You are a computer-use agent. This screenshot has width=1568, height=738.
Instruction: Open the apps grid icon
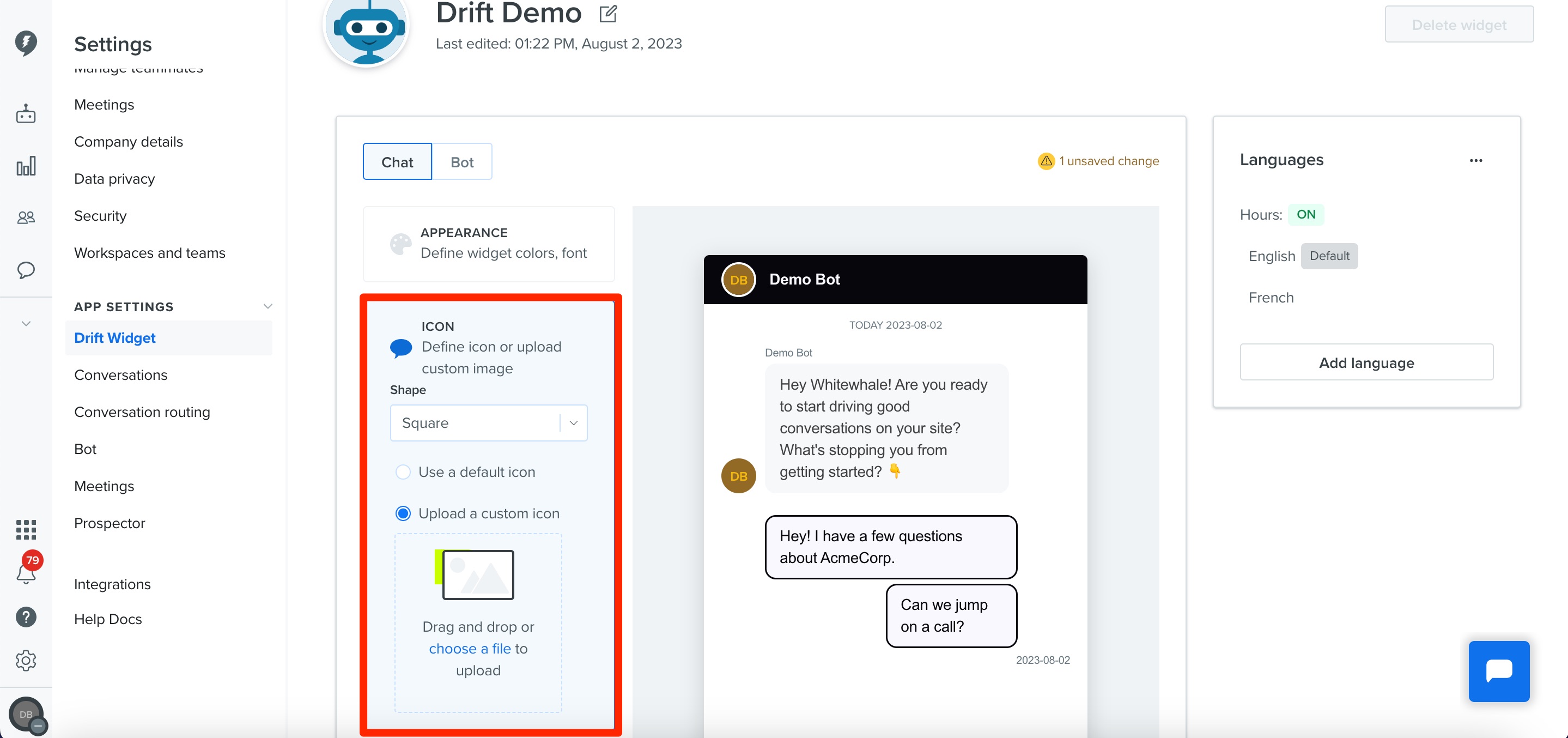point(26,529)
